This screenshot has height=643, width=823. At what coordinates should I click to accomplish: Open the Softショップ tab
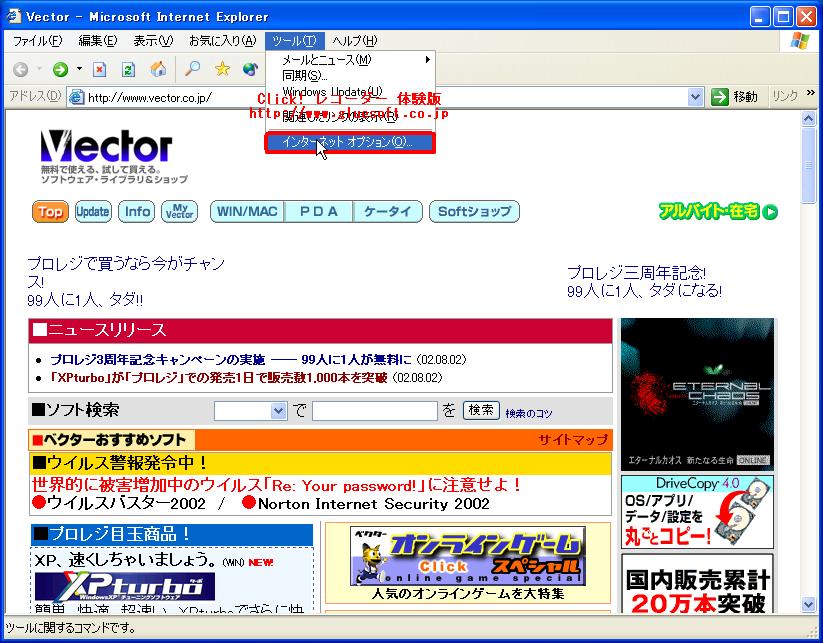[x=474, y=212]
